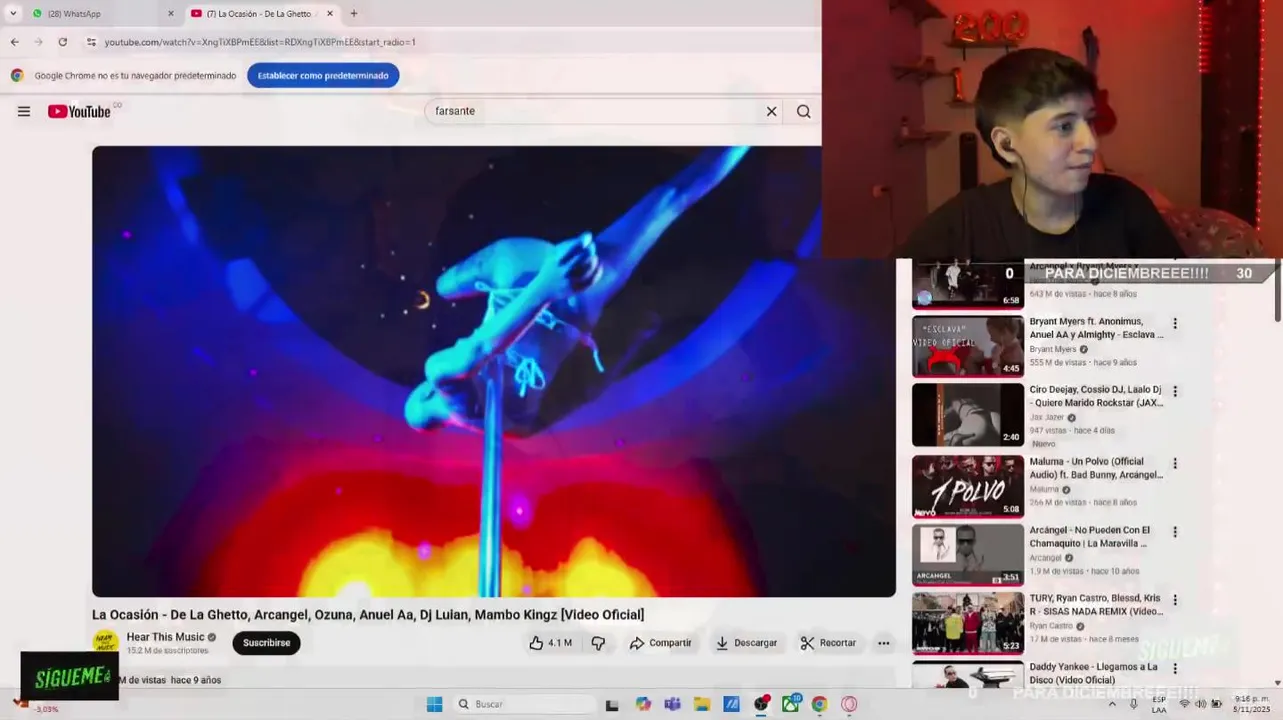
Task: Open Windows Start menu
Action: tap(434, 704)
